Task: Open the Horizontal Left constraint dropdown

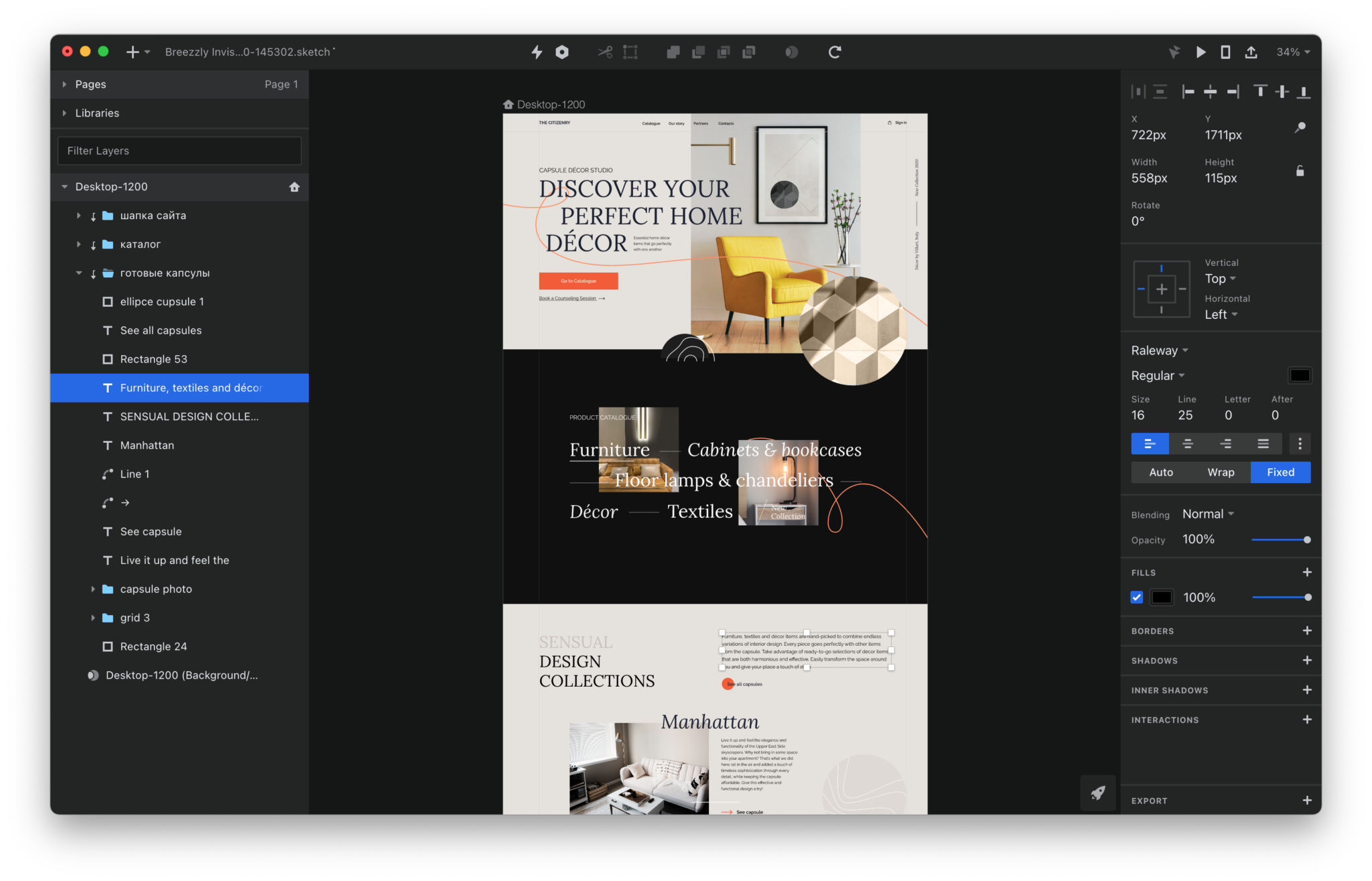Action: 1221,315
